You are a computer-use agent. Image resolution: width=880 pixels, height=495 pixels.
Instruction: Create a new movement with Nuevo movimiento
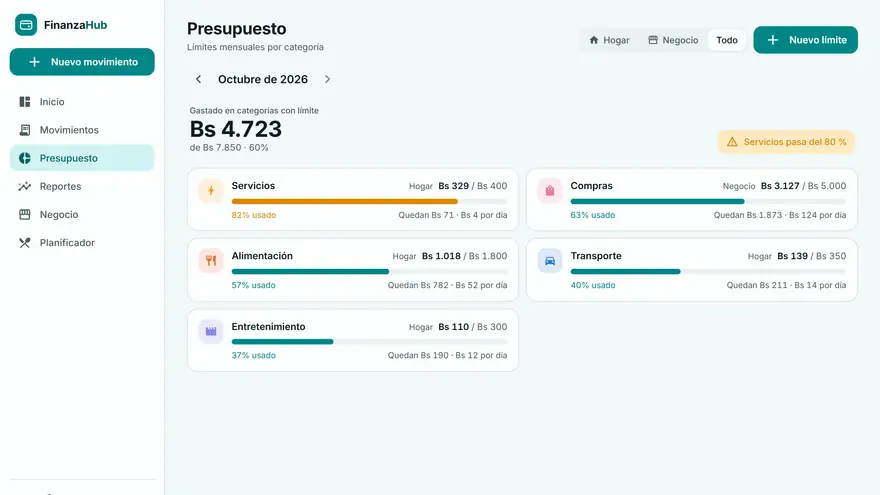point(82,62)
